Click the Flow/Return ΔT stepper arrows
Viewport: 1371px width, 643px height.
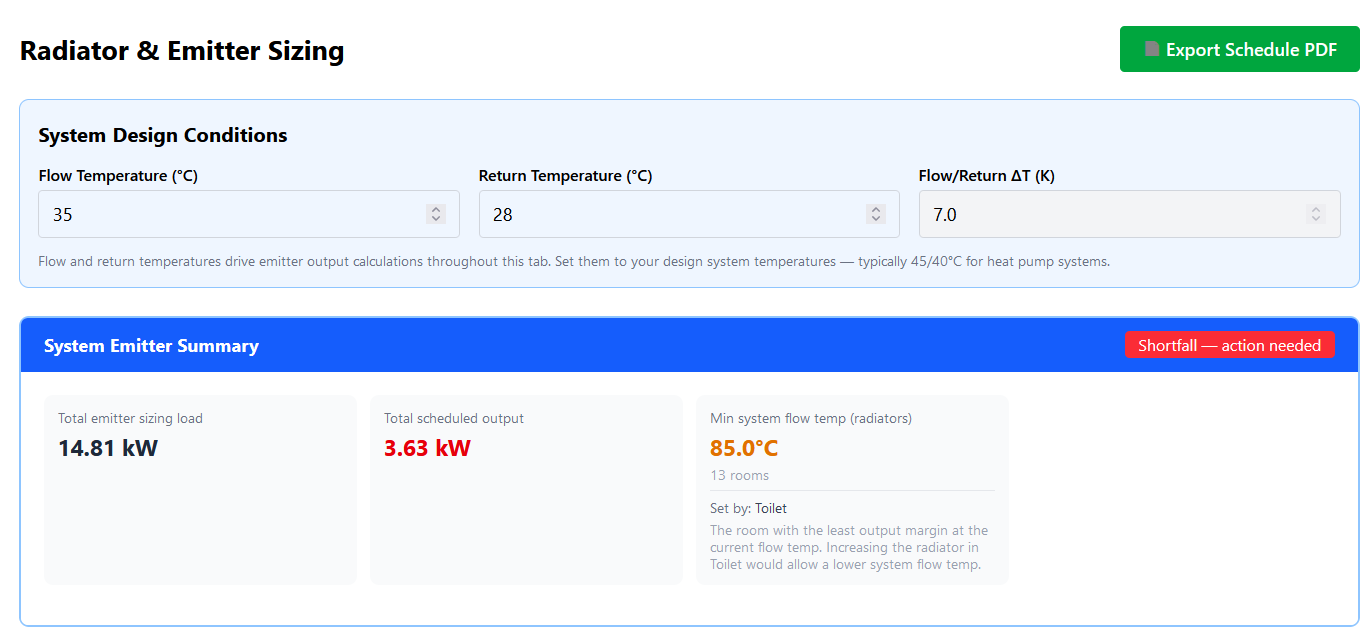click(x=1315, y=214)
